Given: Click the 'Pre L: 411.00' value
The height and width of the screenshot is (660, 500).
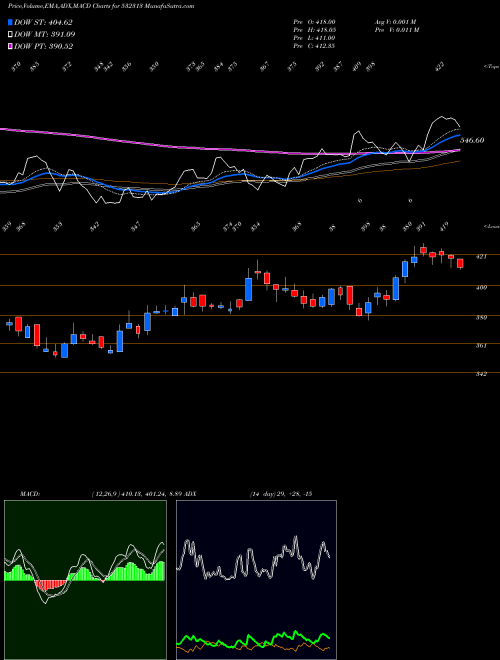Looking at the screenshot, I should point(314,38).
